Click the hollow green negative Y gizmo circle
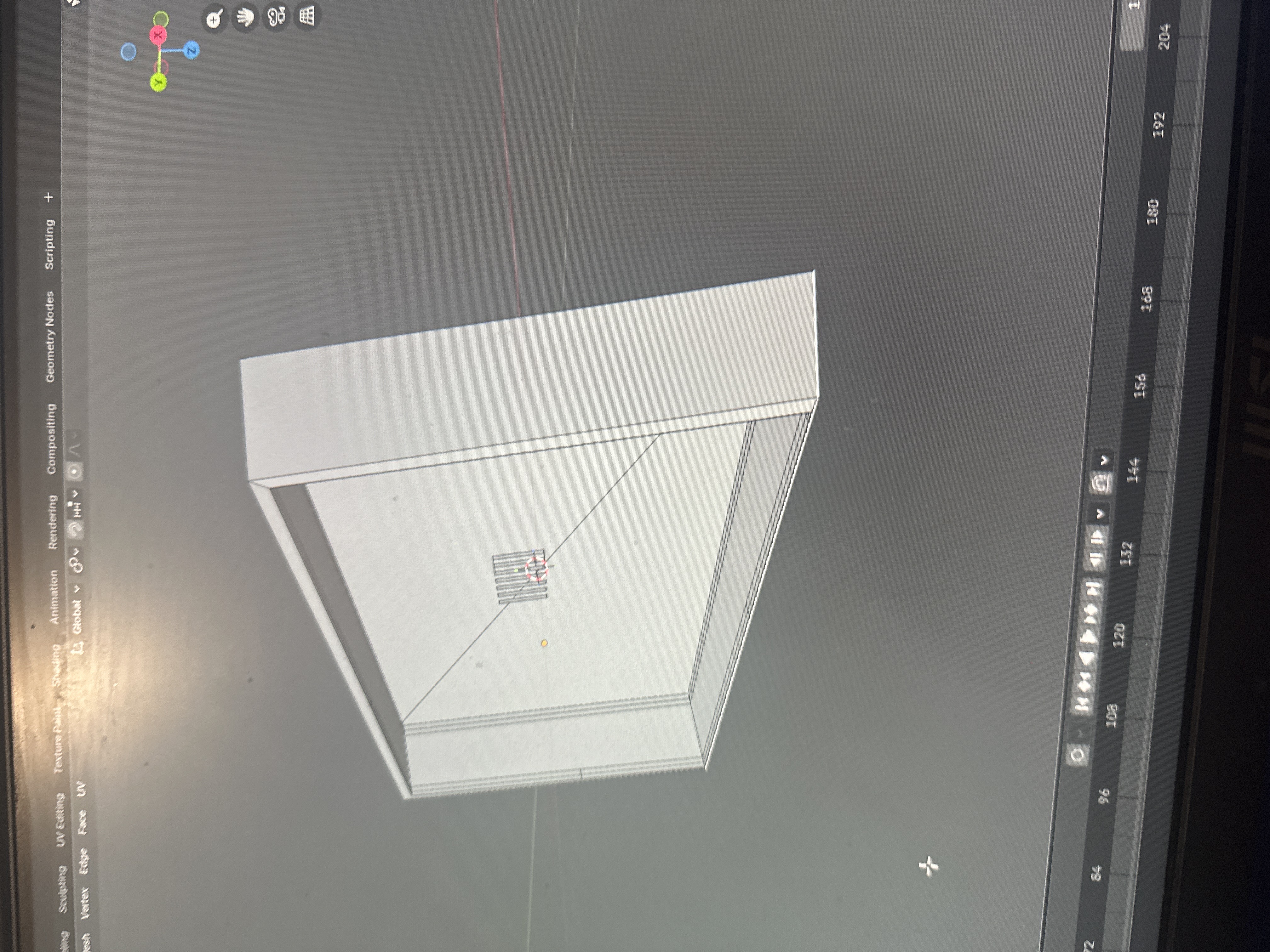1270x952 pixels. [161, 19]
